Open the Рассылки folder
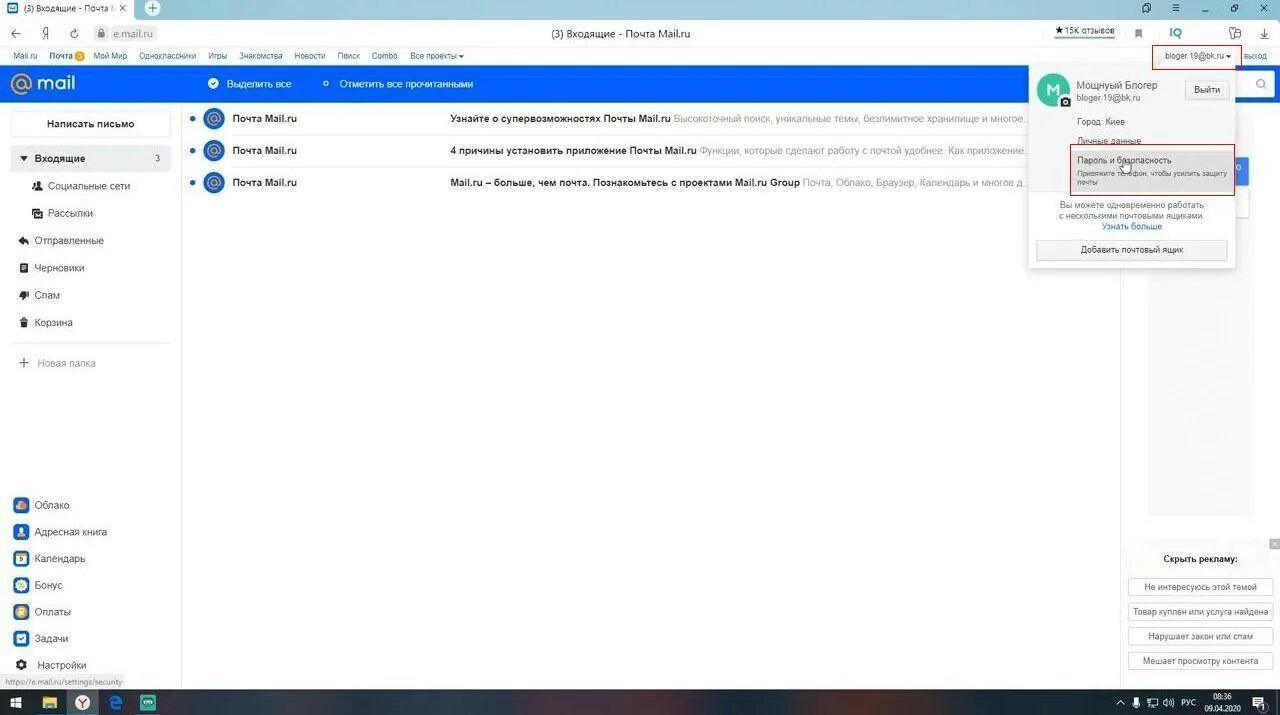The height and width of the screenshot is (715, 1280). click(x=62, y=213)
